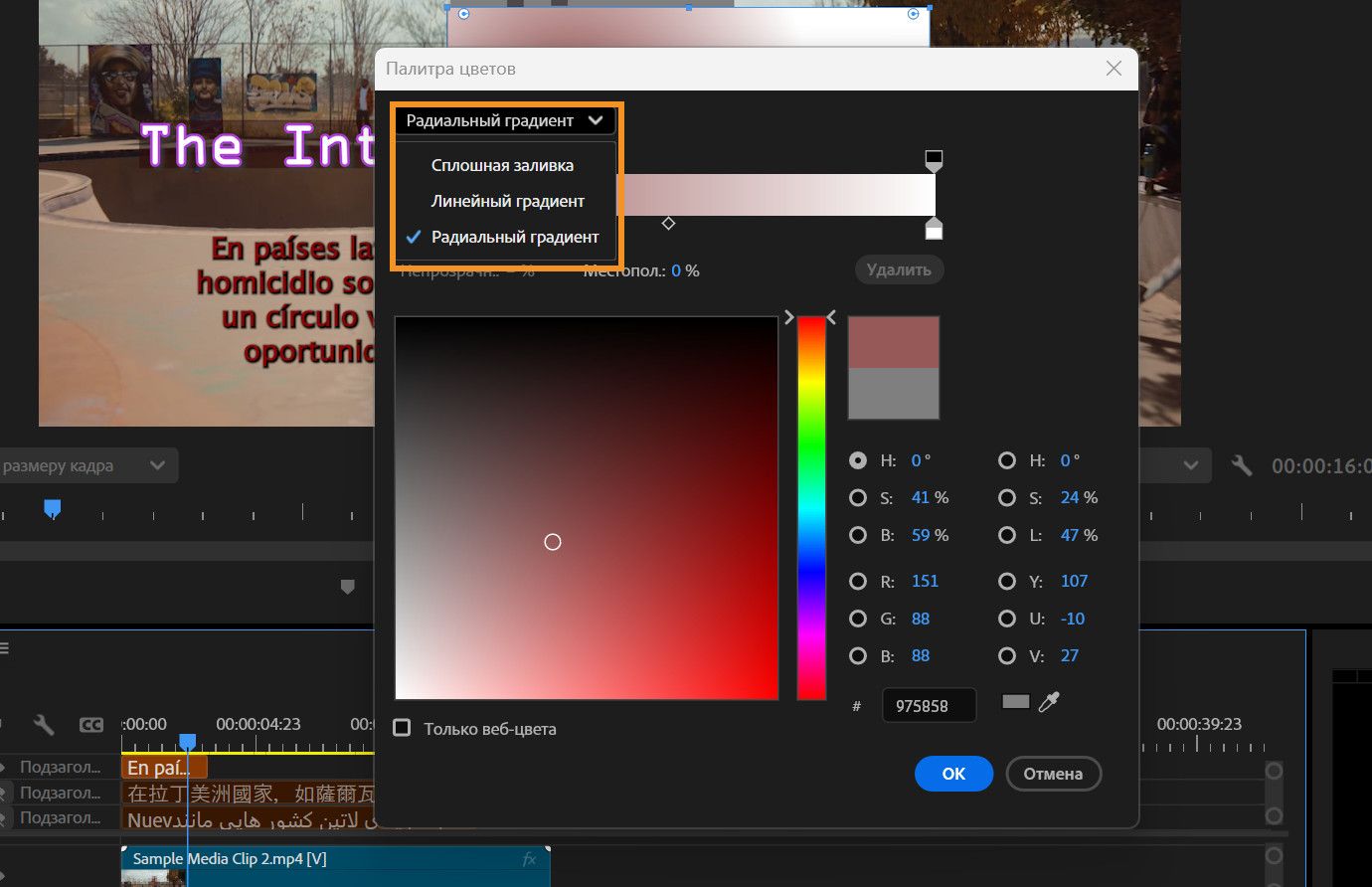
Task: Select the HSB Saturation radio button
Action: 858,497
